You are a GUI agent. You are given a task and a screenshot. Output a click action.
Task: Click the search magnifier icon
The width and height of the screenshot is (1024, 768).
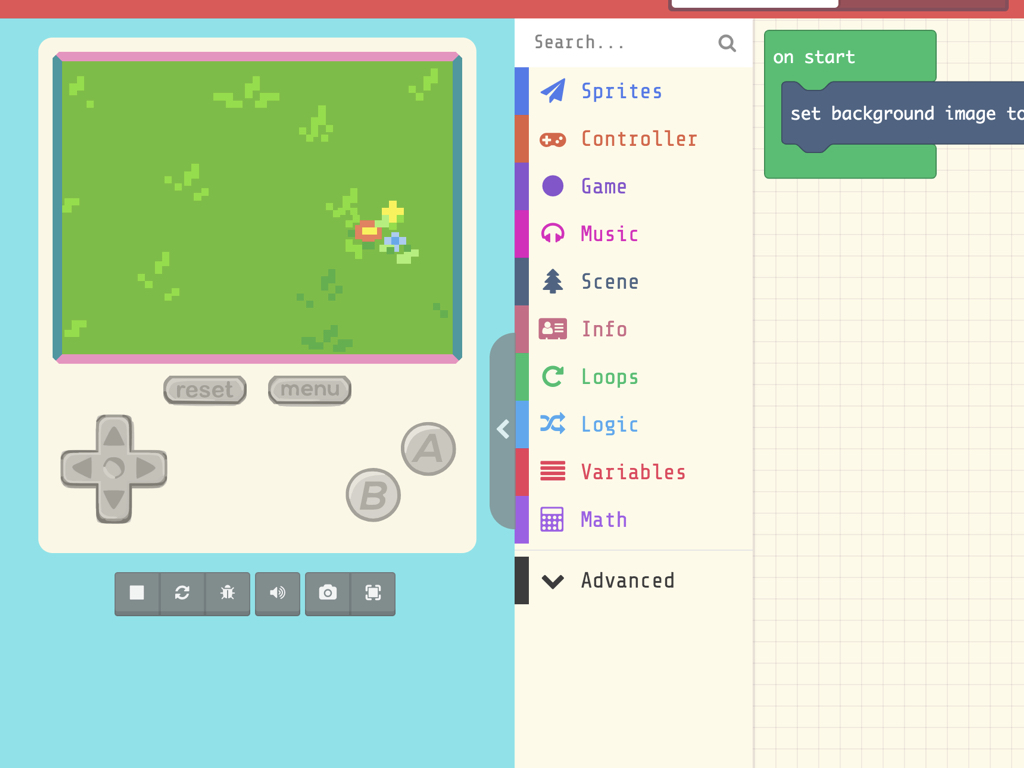pyautogui.click(x=727, y=43)
